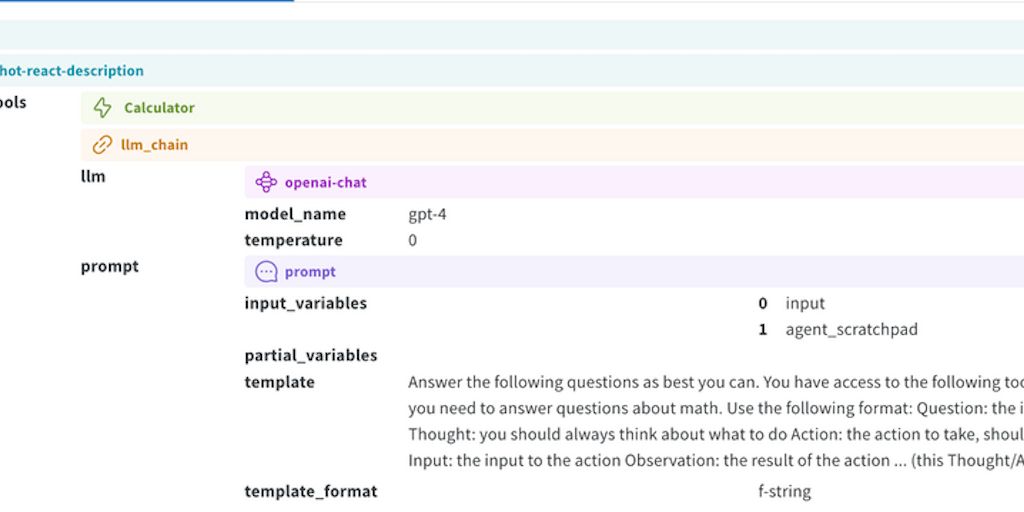
Task: Click the model_name key
Action: [295, 214]
